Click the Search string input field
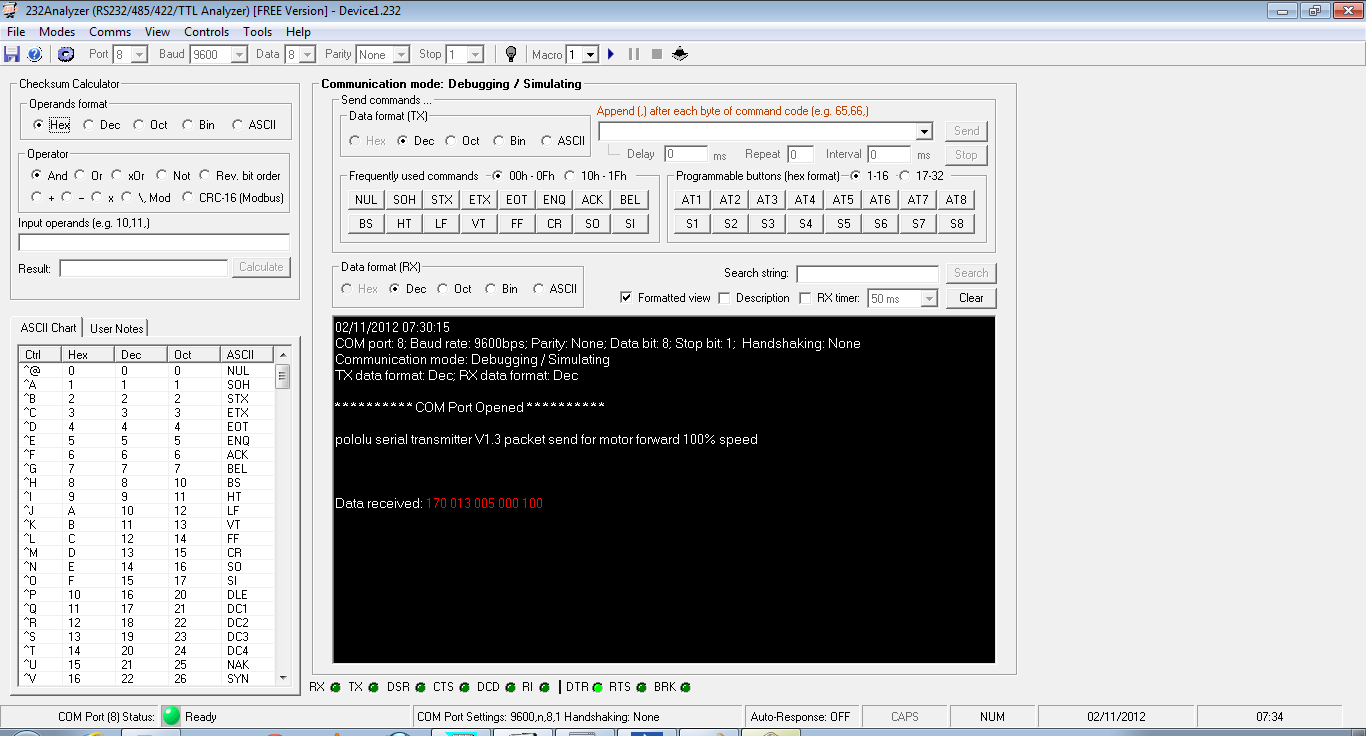 coord(867,273)
